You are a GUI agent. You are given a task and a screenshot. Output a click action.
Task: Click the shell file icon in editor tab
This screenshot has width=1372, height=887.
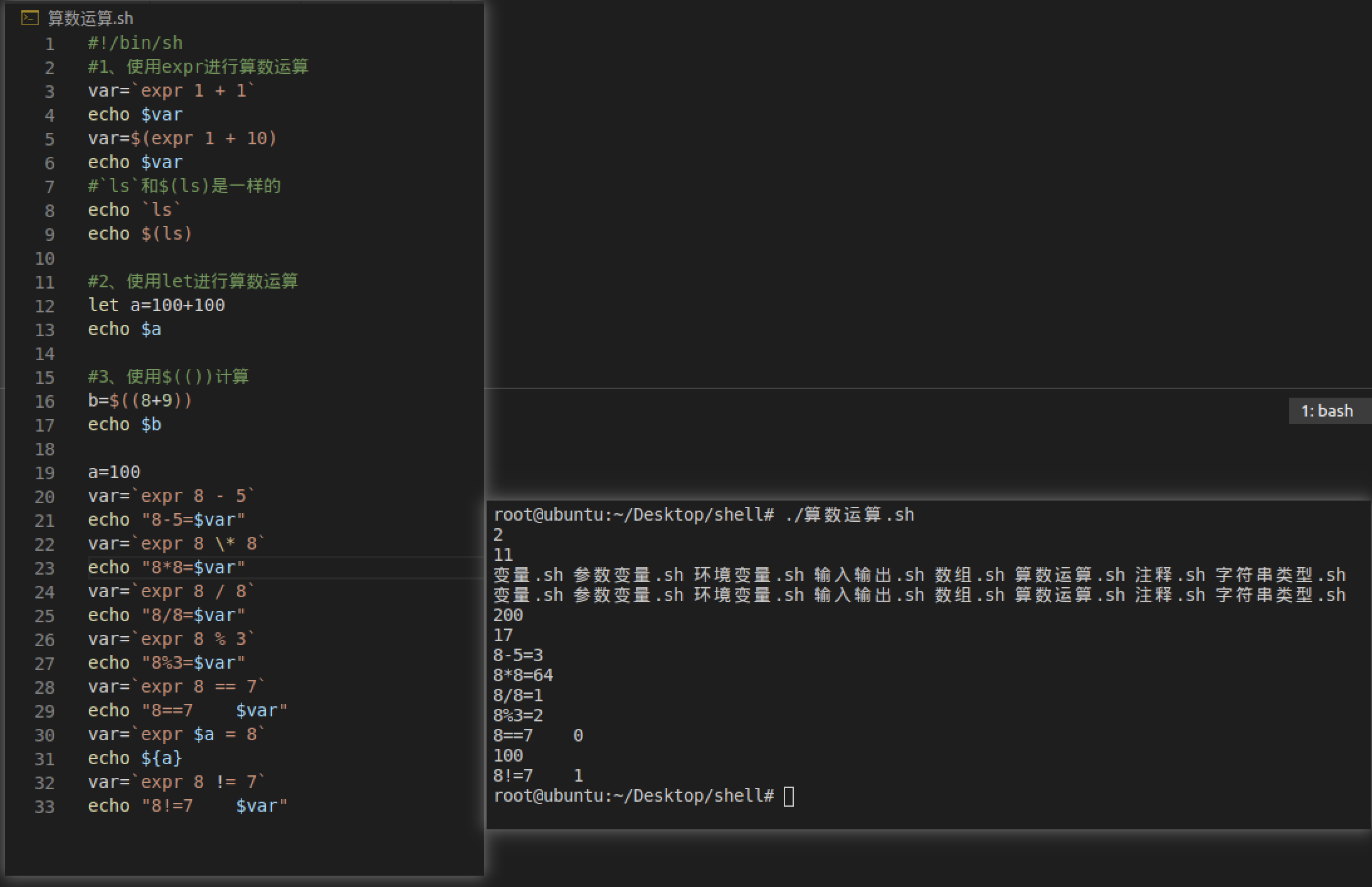pyautogui.click(x=29, y=18)
